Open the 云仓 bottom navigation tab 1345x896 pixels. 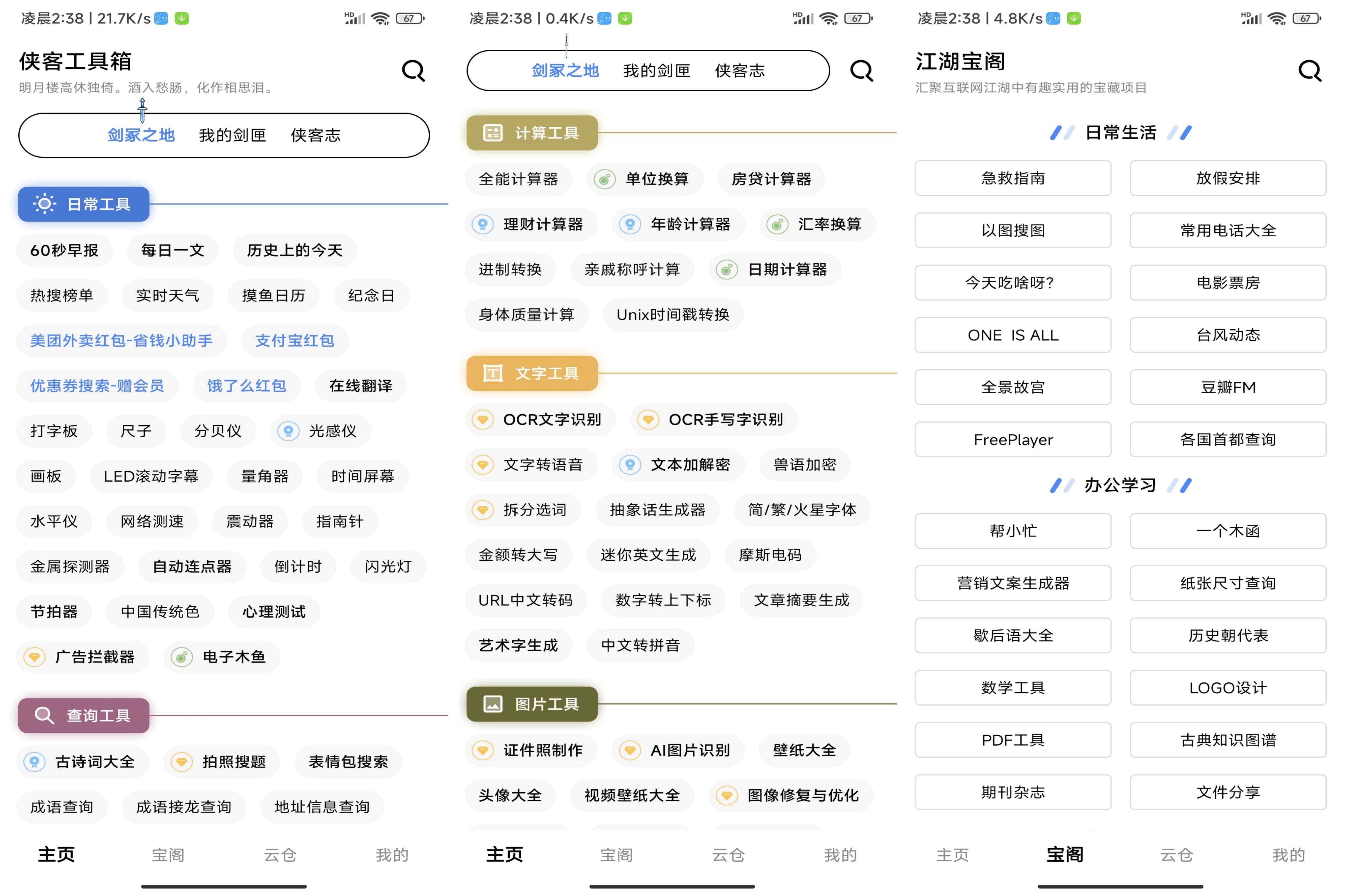pos(279,854)
